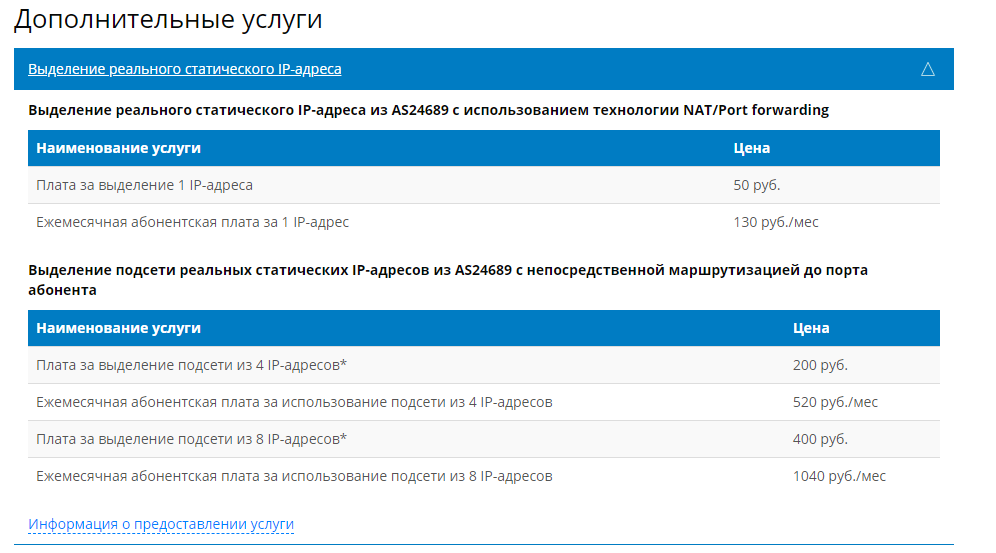Click "Наименование услуги" header in second table
Viewport: 996px width, 553px height.
(118, 328)
